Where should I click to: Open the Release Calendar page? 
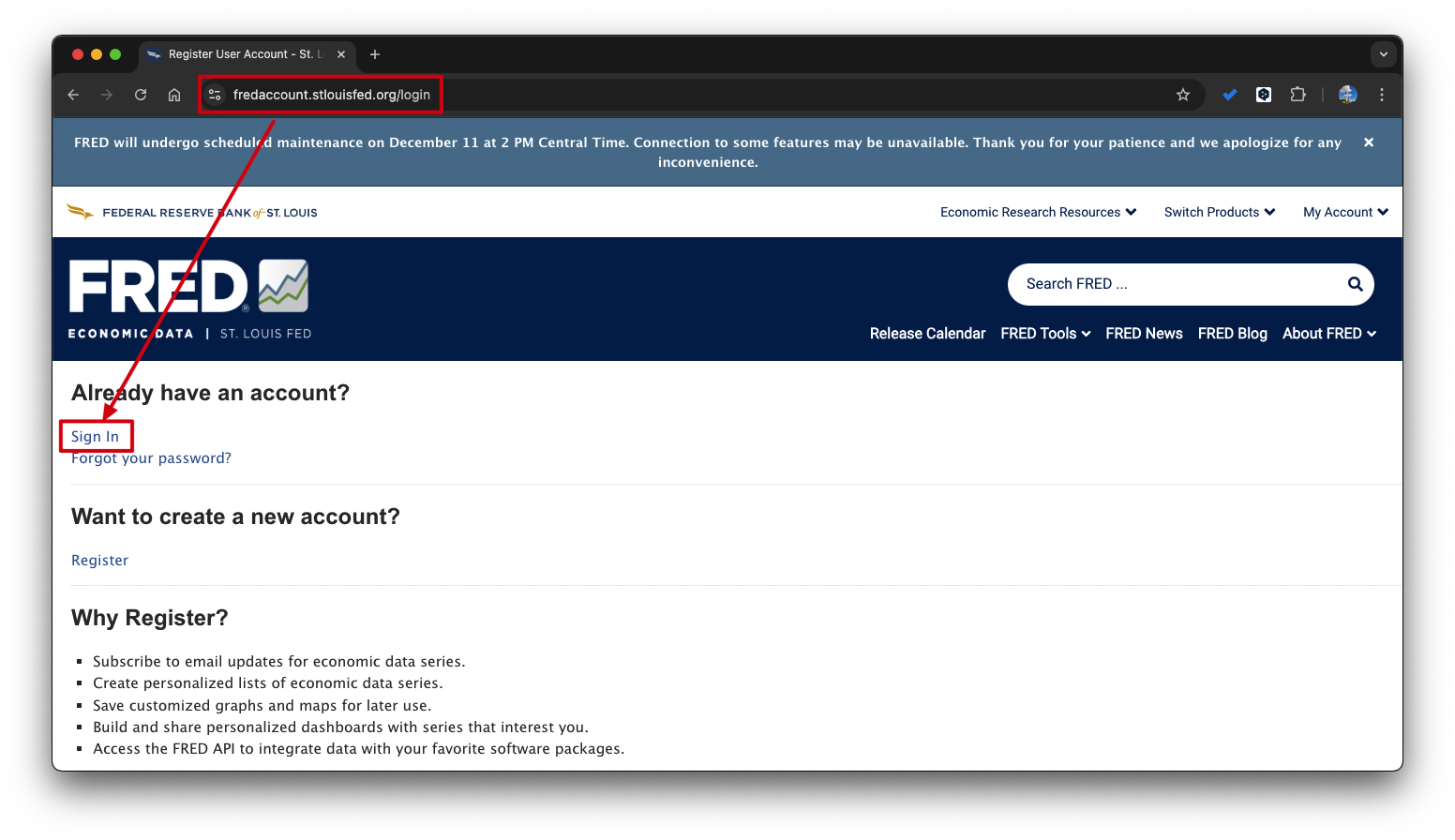coord(927,334)
